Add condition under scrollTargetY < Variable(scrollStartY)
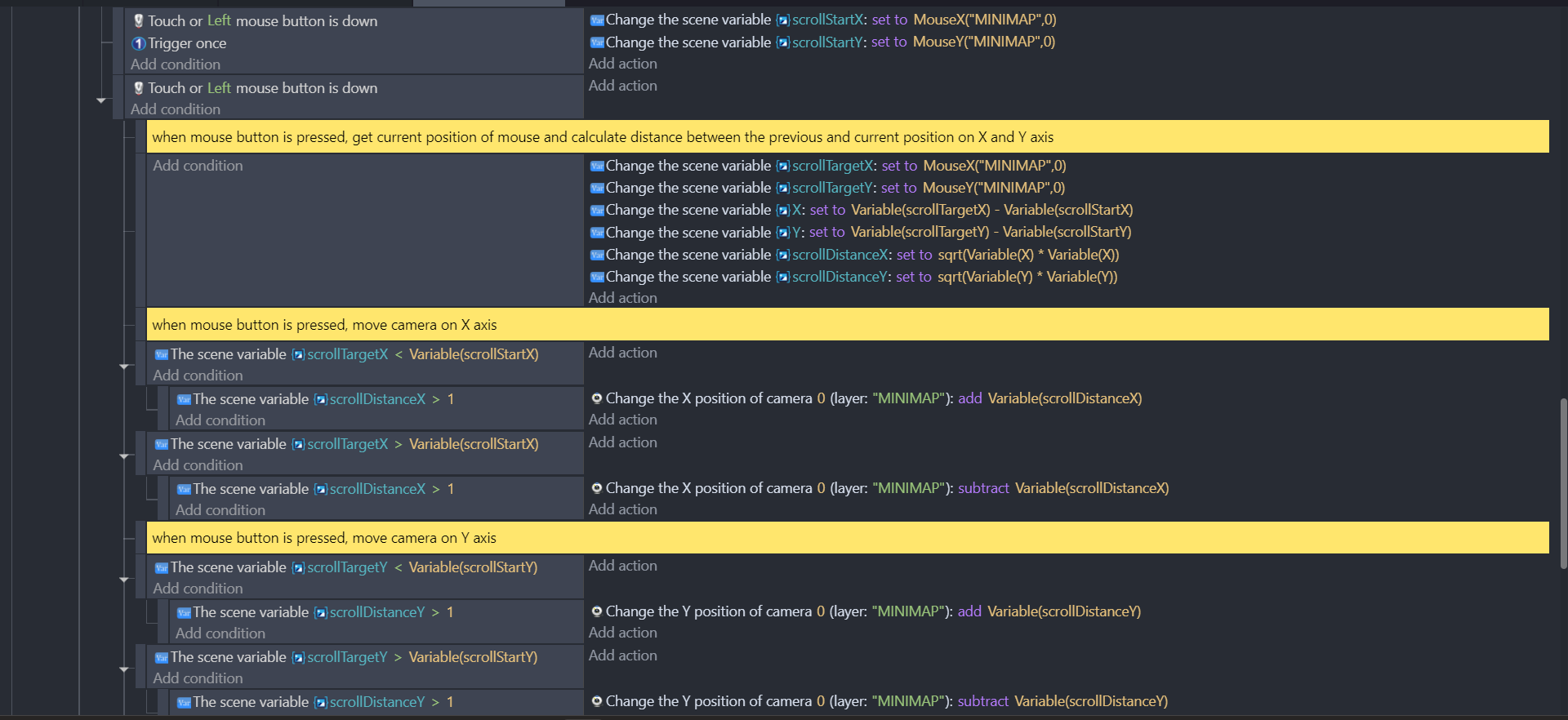This screenshot has width=1568, height=720. pyautogui.click(x=198, y=589)
